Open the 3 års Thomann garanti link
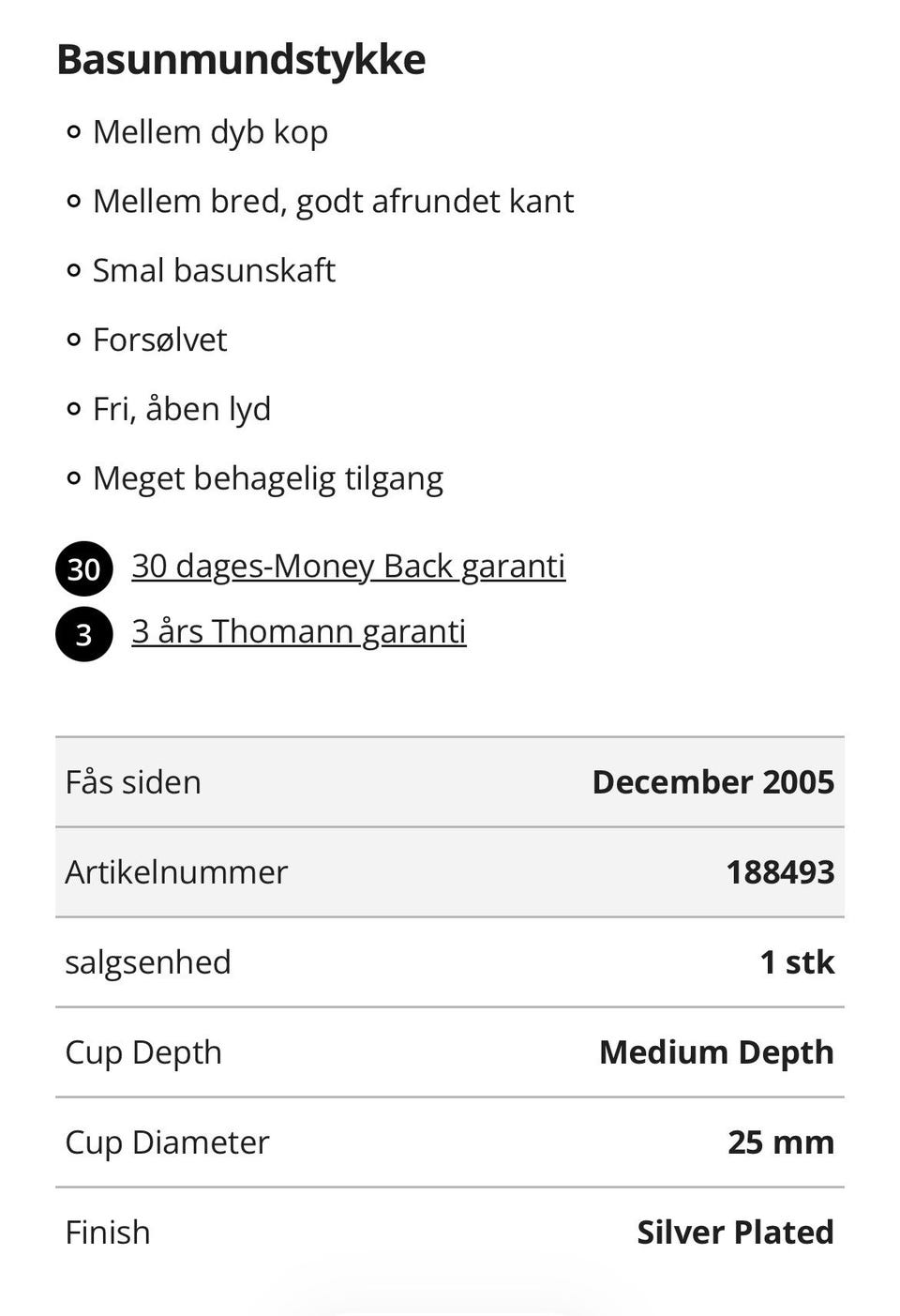Image resolution: width=900 pixels, height=1316 pixels. point(298,632)
